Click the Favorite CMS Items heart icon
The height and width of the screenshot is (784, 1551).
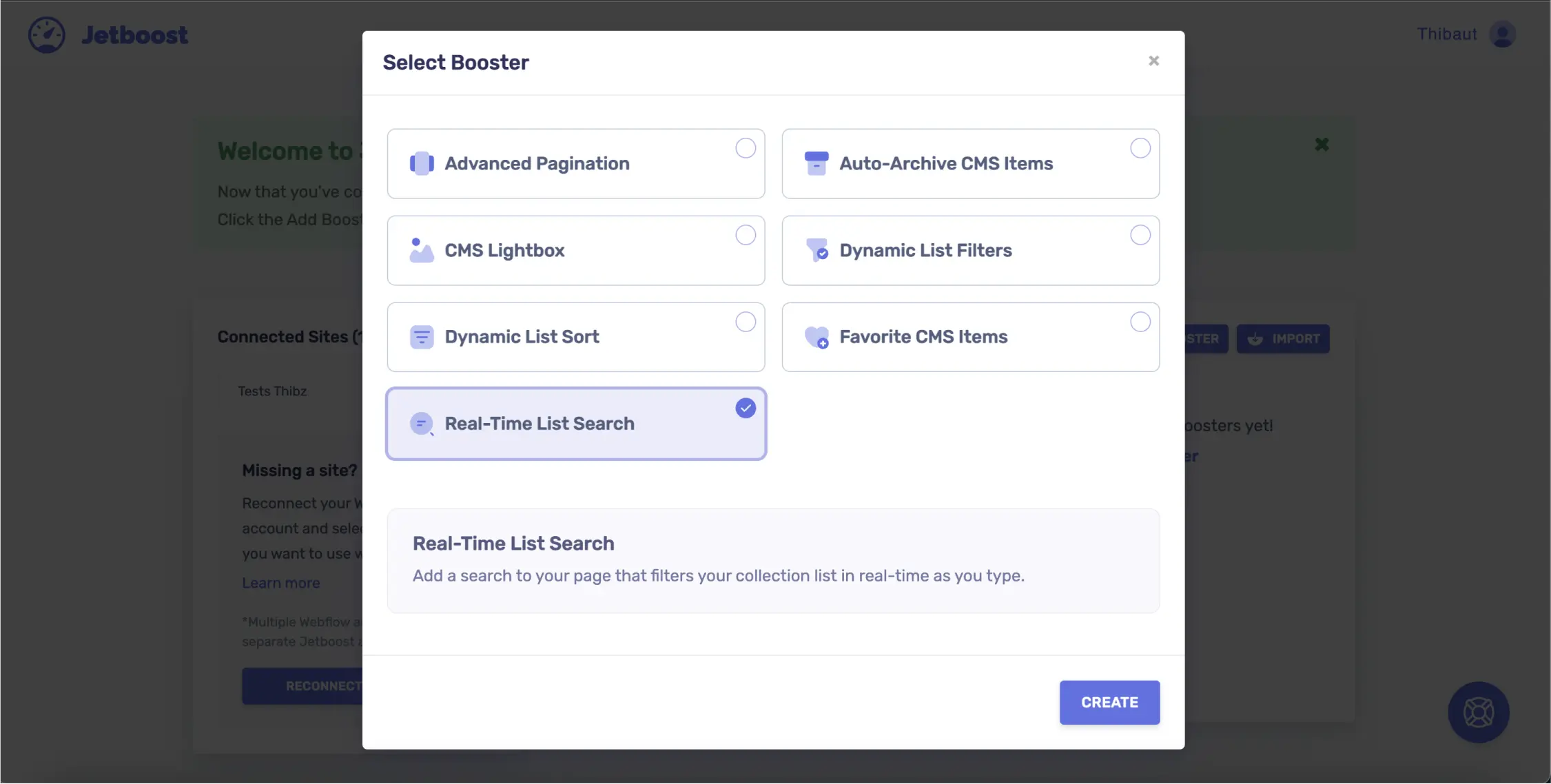[x=816, y=337]
